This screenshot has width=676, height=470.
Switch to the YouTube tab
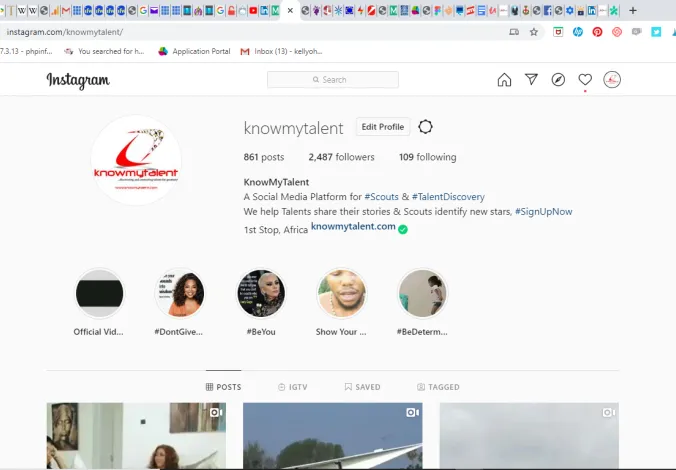click(253, 11)
